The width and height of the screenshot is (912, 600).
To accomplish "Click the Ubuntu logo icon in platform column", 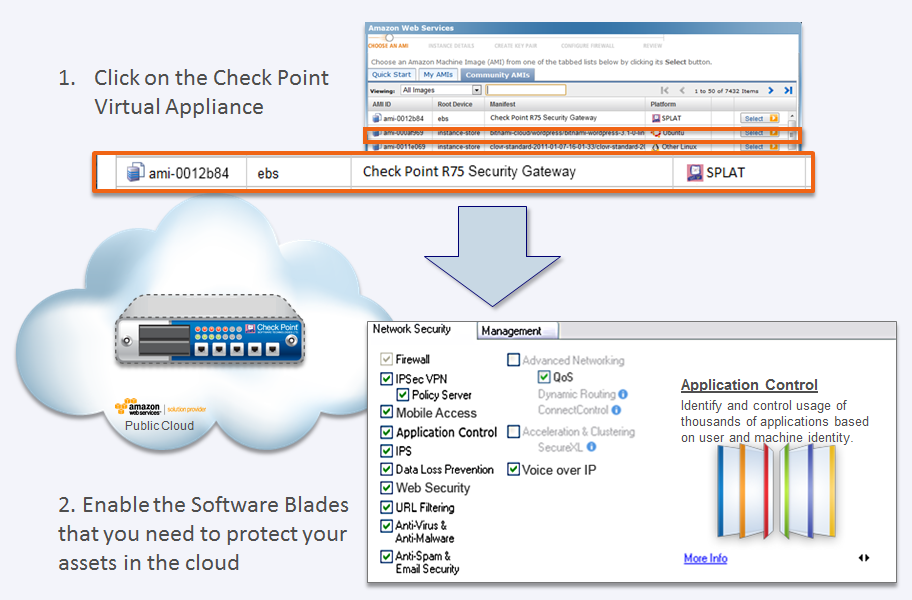I will point(656,133).
